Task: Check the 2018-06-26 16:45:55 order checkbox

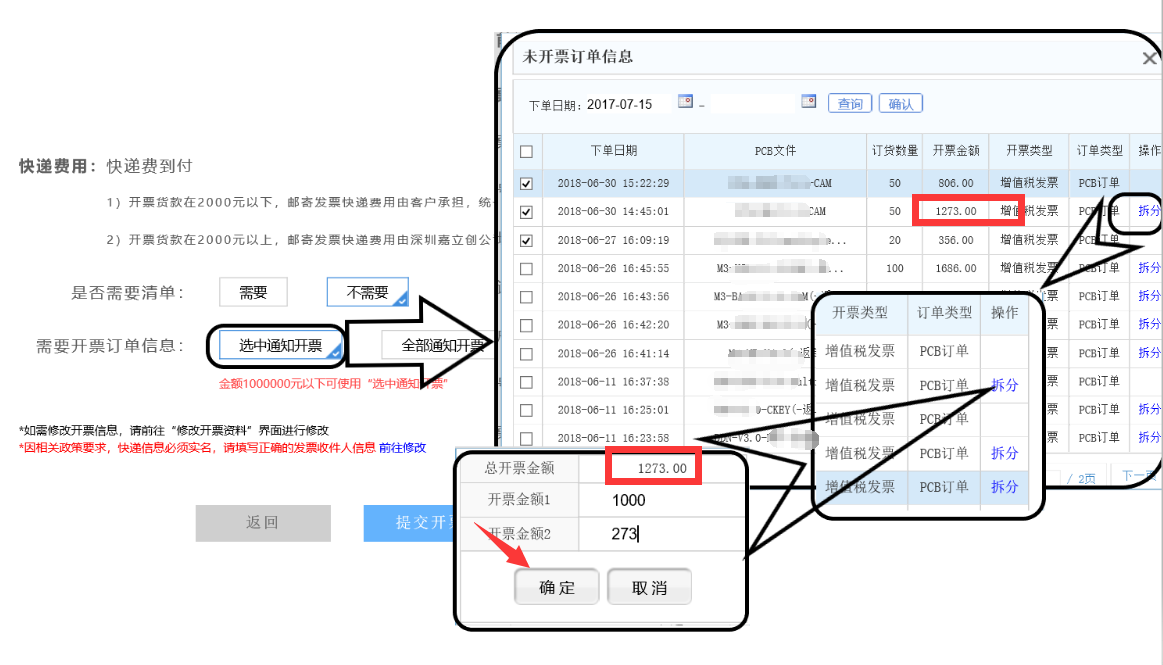Action: pyautogui.click(x=527, y=269)
